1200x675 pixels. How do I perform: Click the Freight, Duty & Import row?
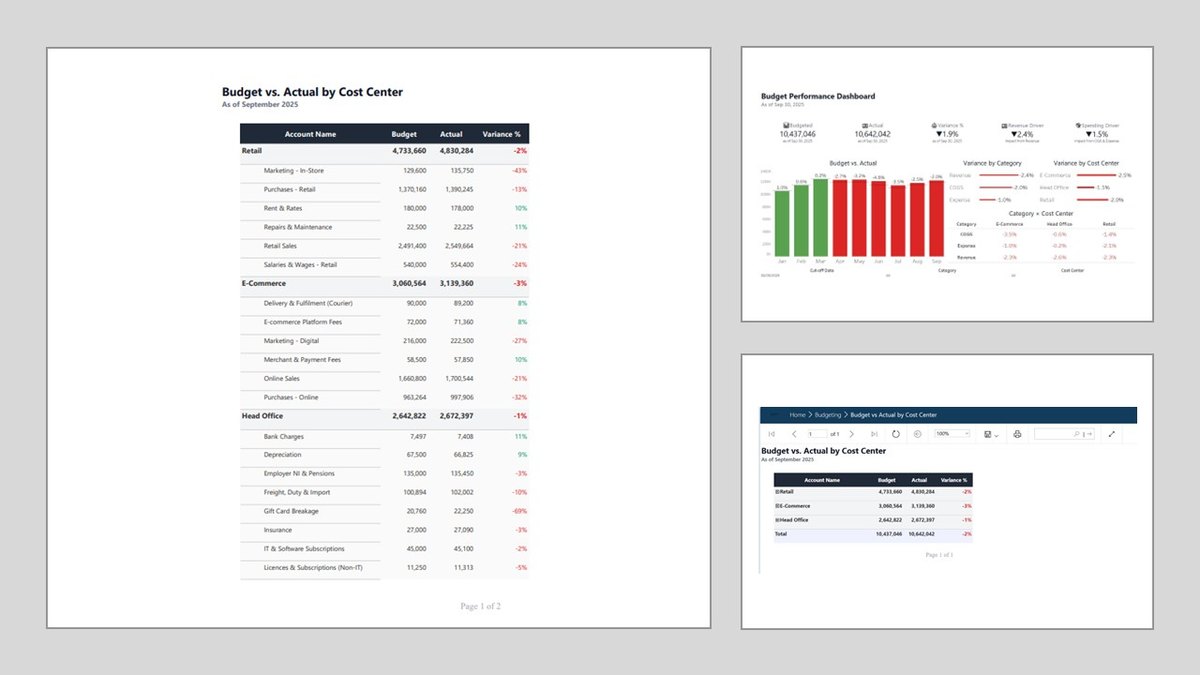point(385,493)
